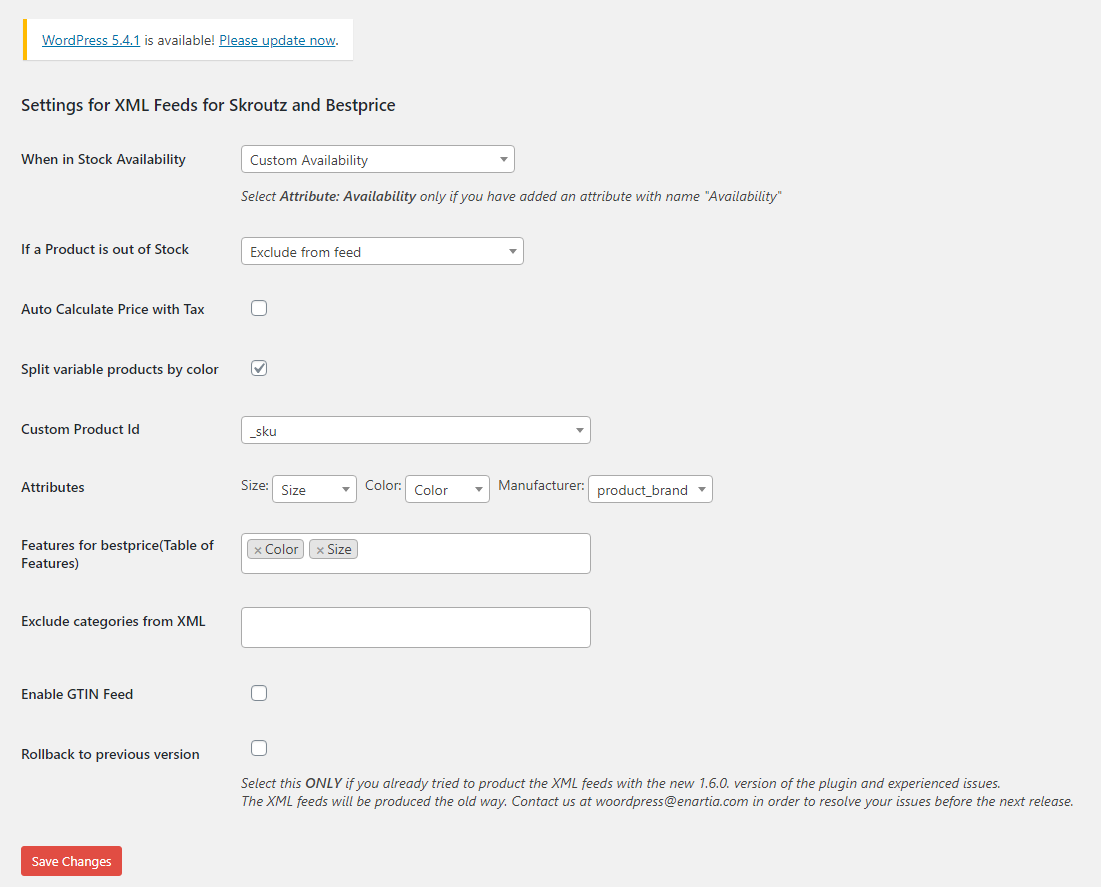
Task: Enable GTIN Feed checkbox
Action: click(259, 693)
